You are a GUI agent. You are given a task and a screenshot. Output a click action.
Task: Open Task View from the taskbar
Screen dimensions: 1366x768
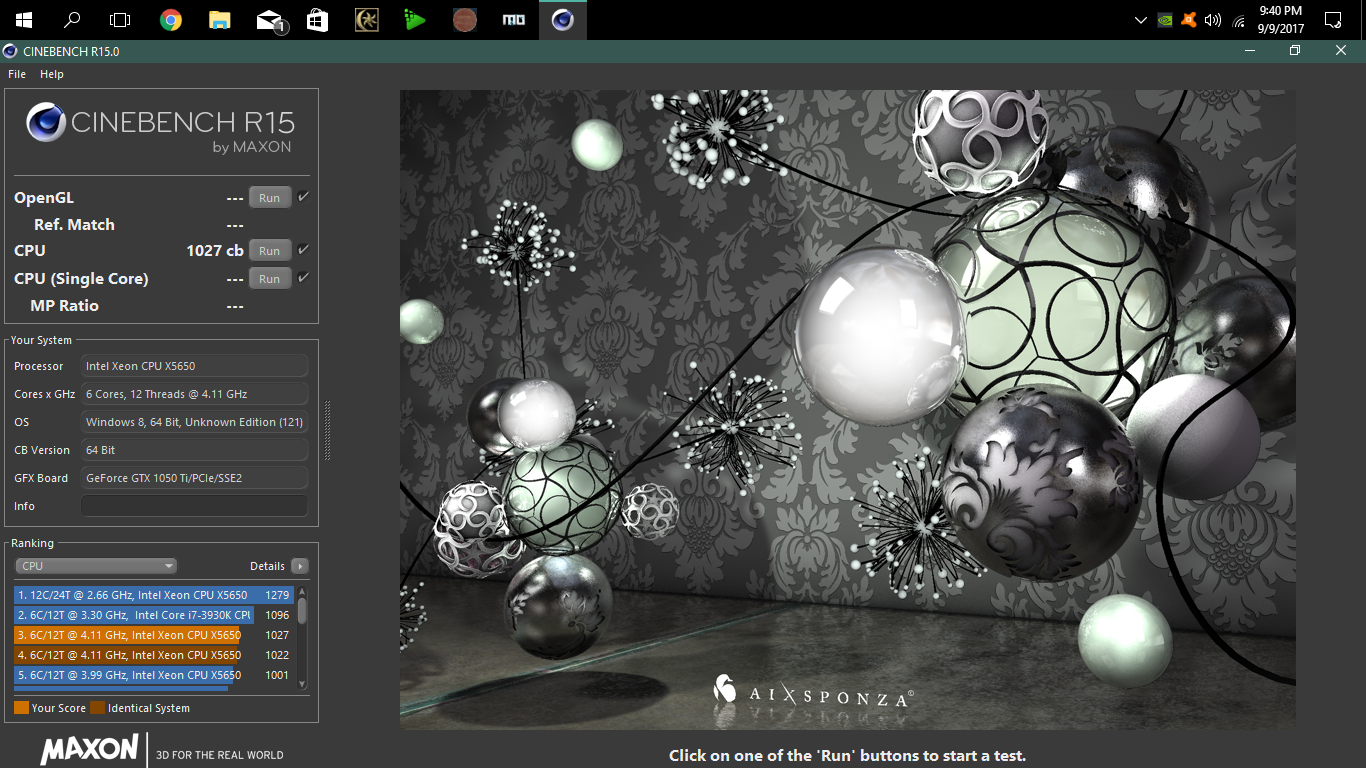point(120,20)
